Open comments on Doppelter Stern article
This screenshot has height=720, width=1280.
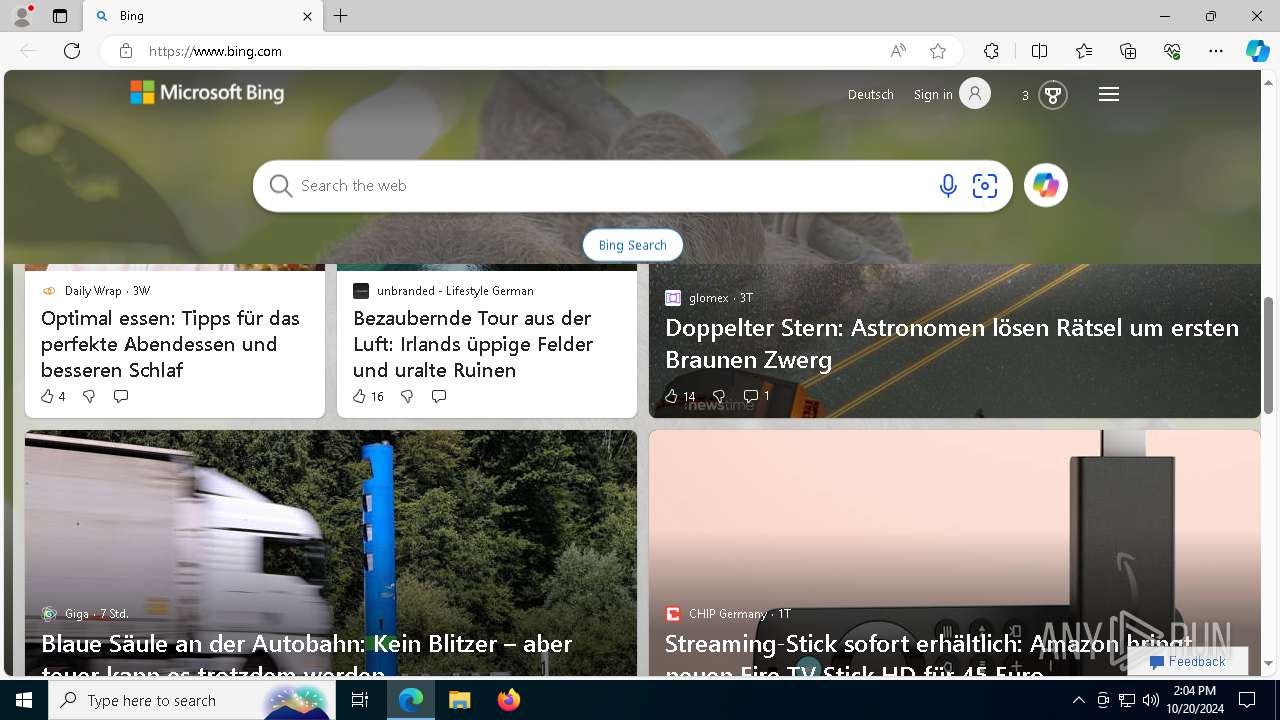click(757, 397)
